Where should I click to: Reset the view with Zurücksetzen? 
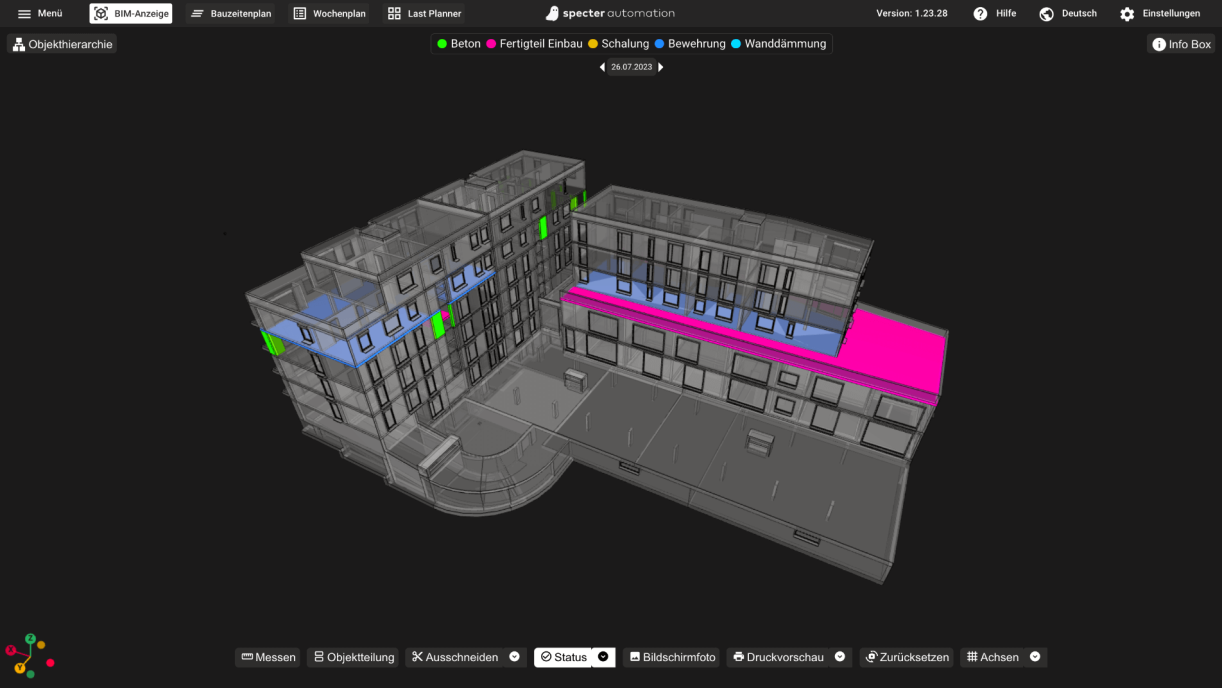(907, 657)
